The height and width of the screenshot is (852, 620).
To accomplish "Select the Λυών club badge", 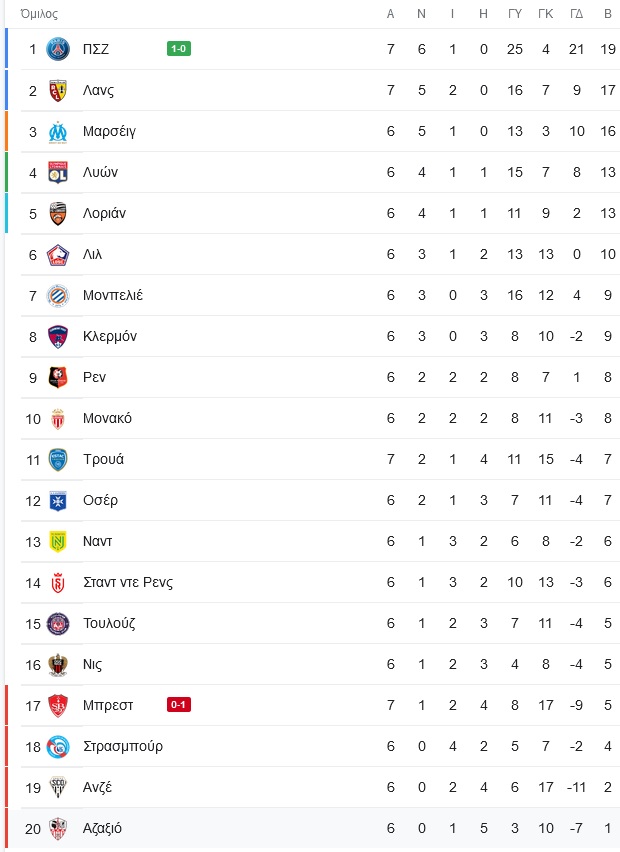I will pos(58,172).
